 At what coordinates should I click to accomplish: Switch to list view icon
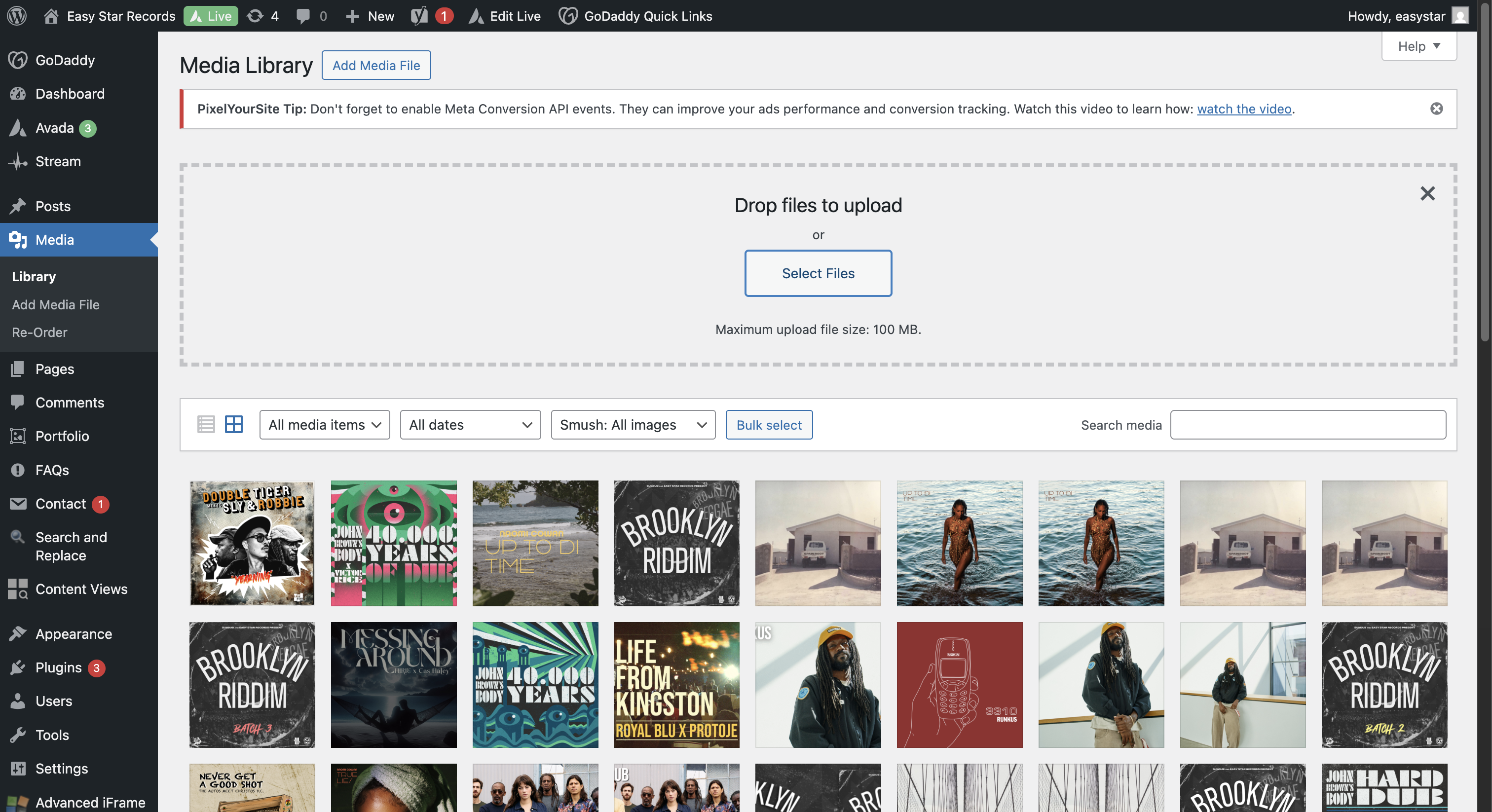(x=206, y=425)
